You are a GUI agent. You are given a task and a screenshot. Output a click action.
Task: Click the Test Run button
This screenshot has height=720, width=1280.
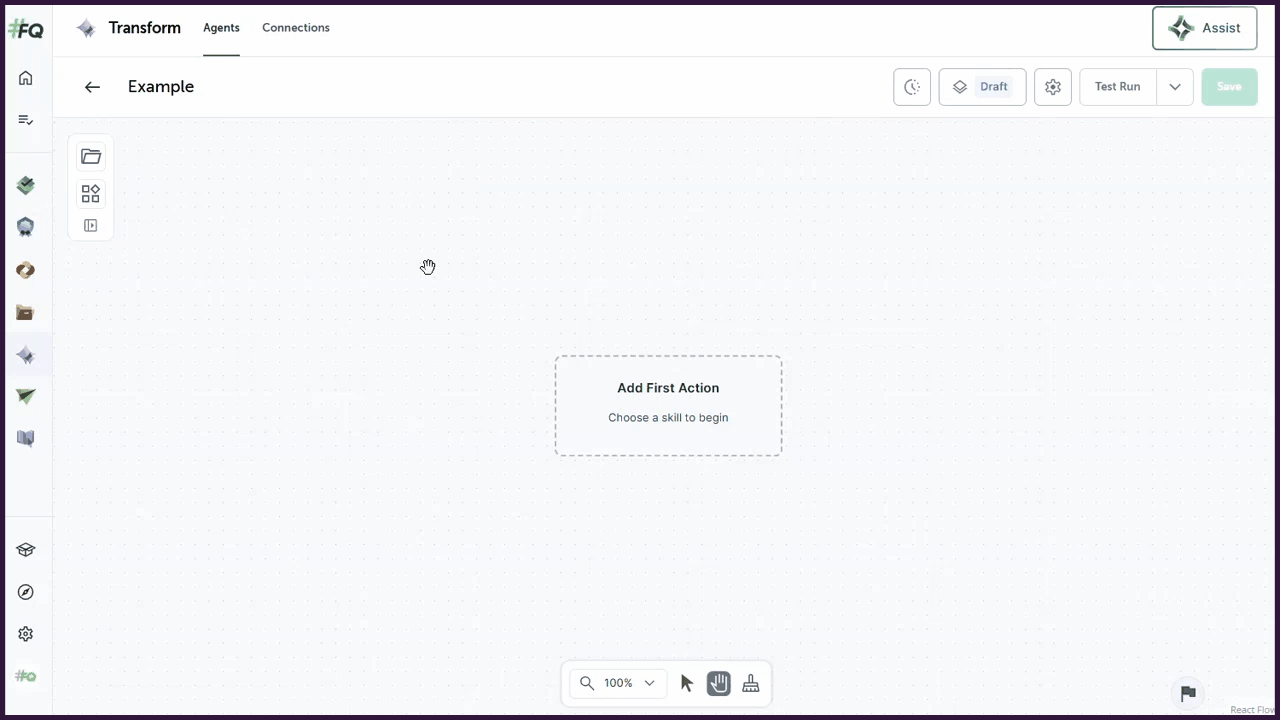[1117, 86]
